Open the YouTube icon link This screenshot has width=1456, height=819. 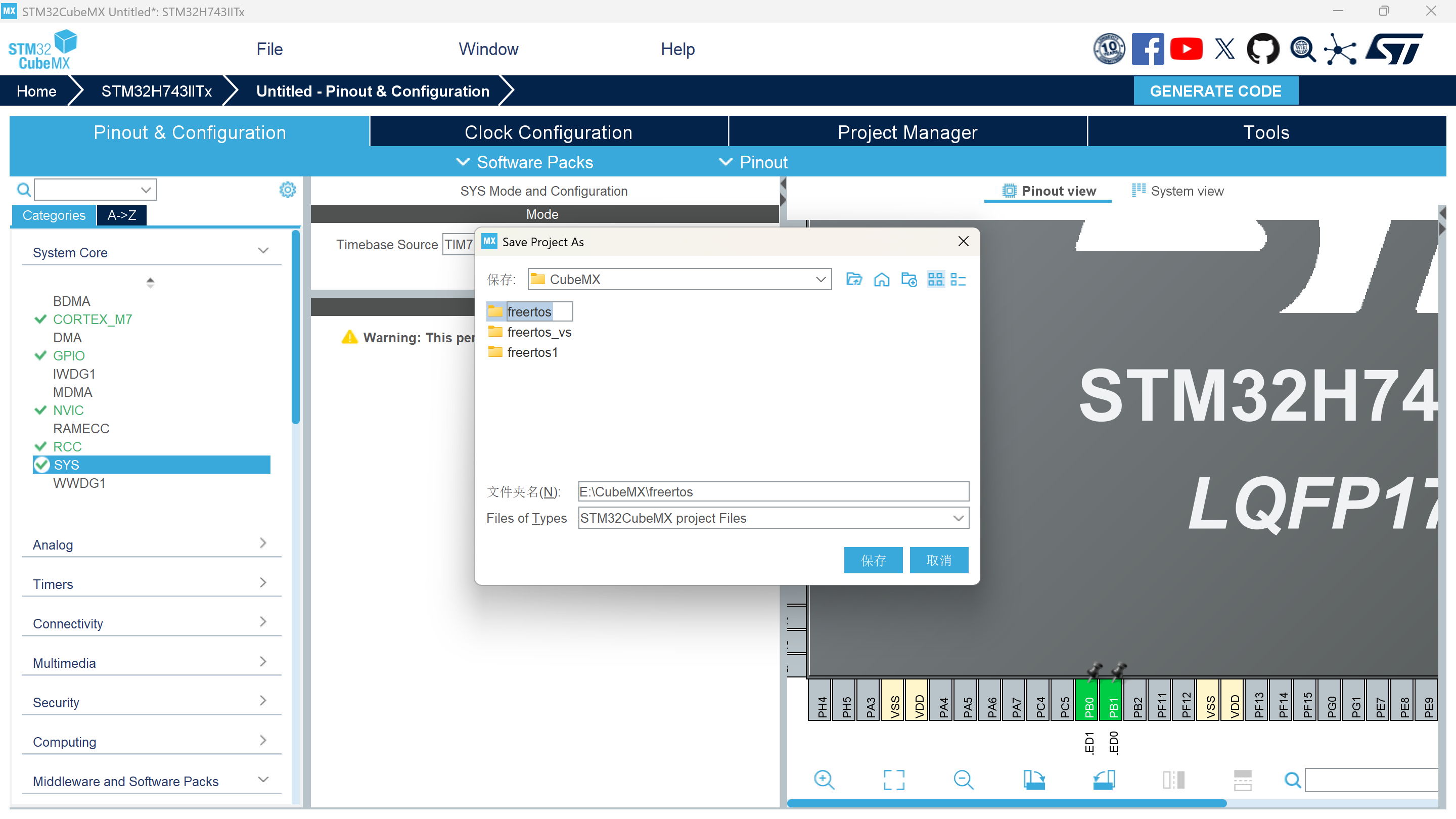pos(1186,49)
